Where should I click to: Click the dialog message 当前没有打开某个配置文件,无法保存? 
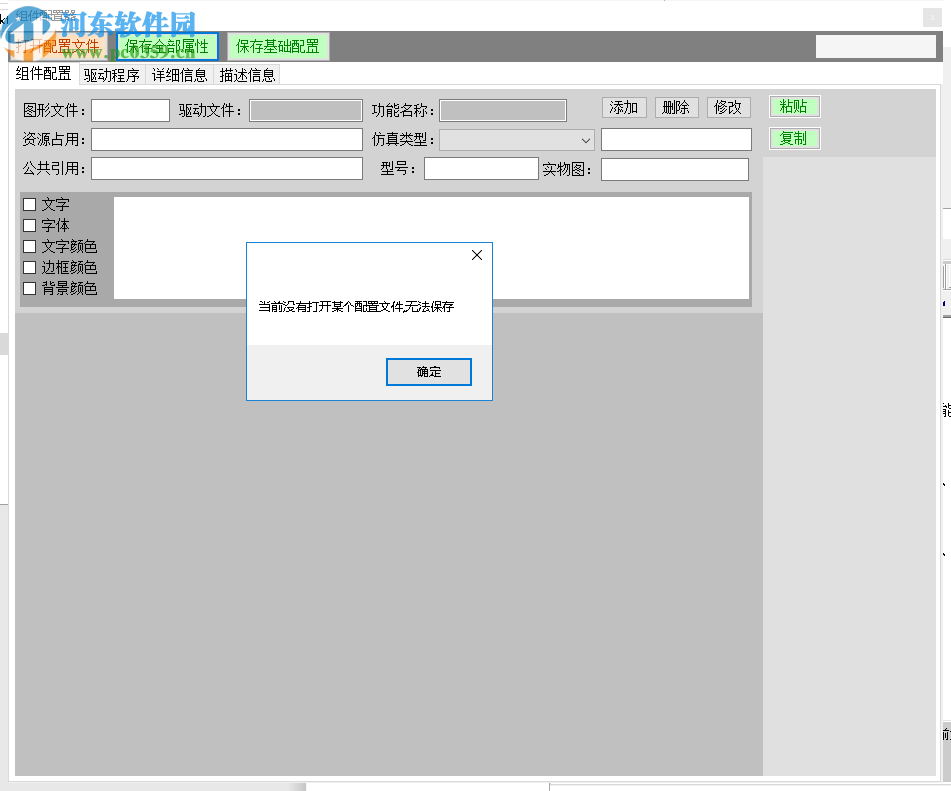click(x=356, y=306)
